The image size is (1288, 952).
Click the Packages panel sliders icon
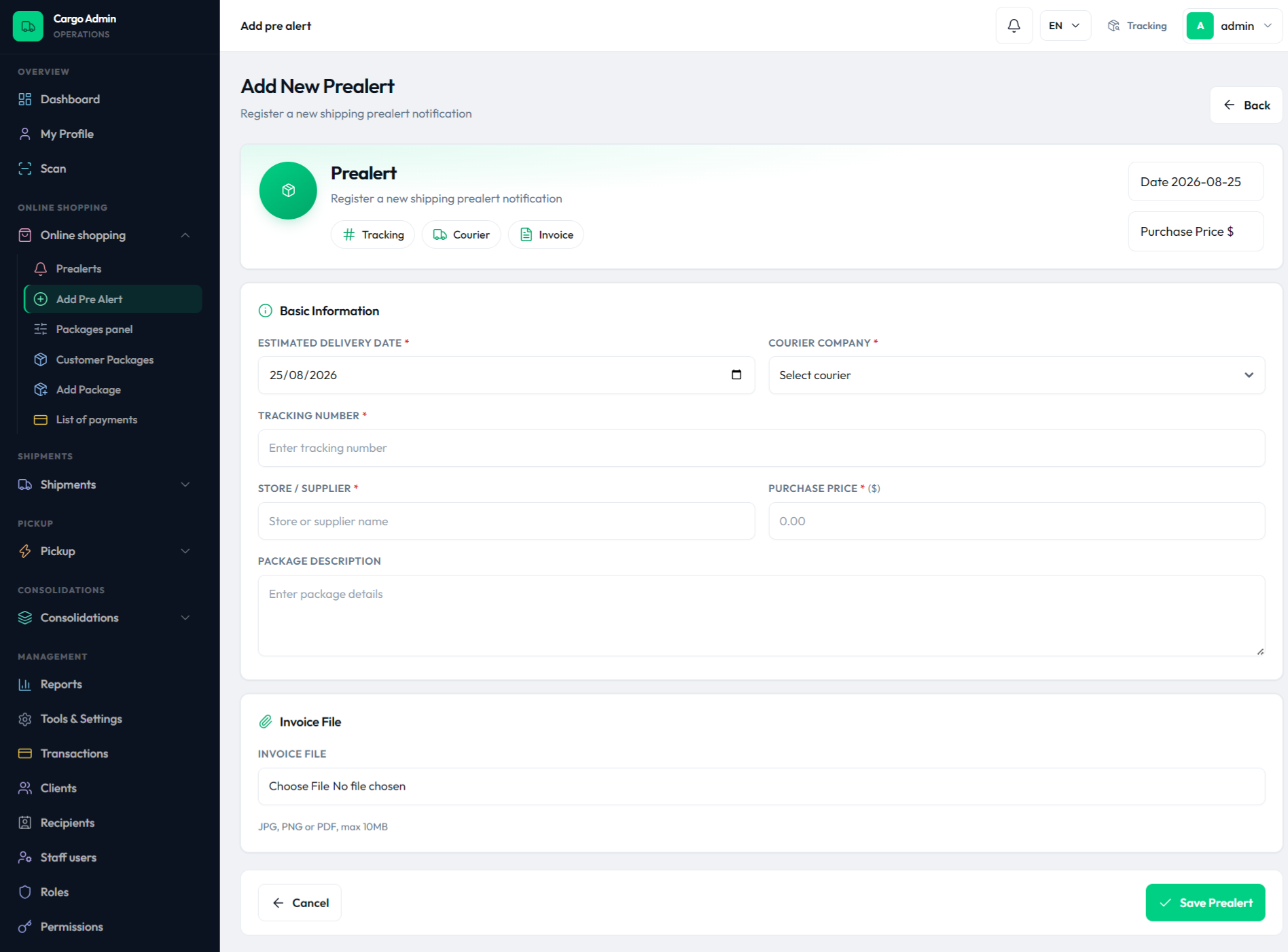tap(41, 329)
